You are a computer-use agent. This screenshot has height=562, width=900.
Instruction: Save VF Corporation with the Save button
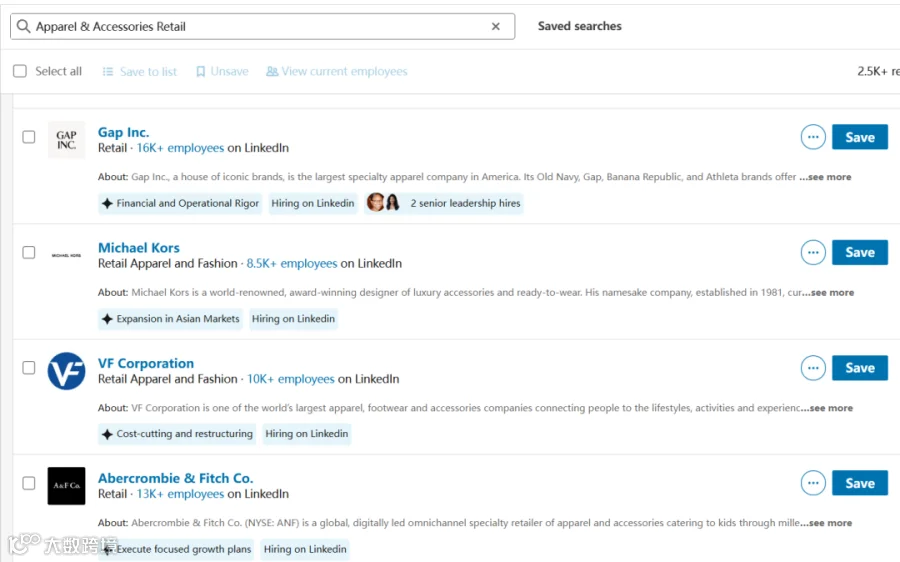click(860, 368)
